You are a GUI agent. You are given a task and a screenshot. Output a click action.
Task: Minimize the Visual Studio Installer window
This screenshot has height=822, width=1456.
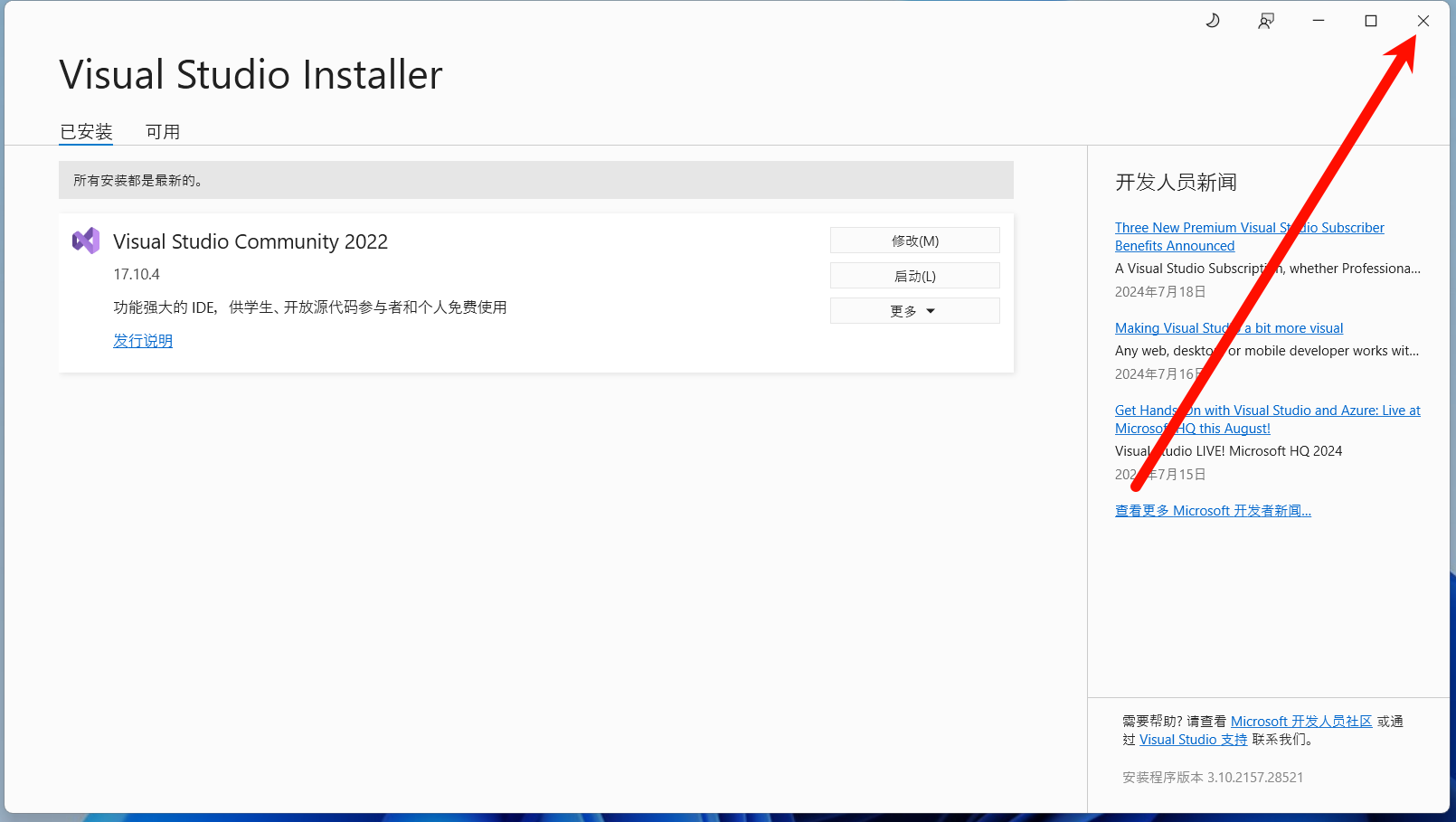click(1319, 21)
